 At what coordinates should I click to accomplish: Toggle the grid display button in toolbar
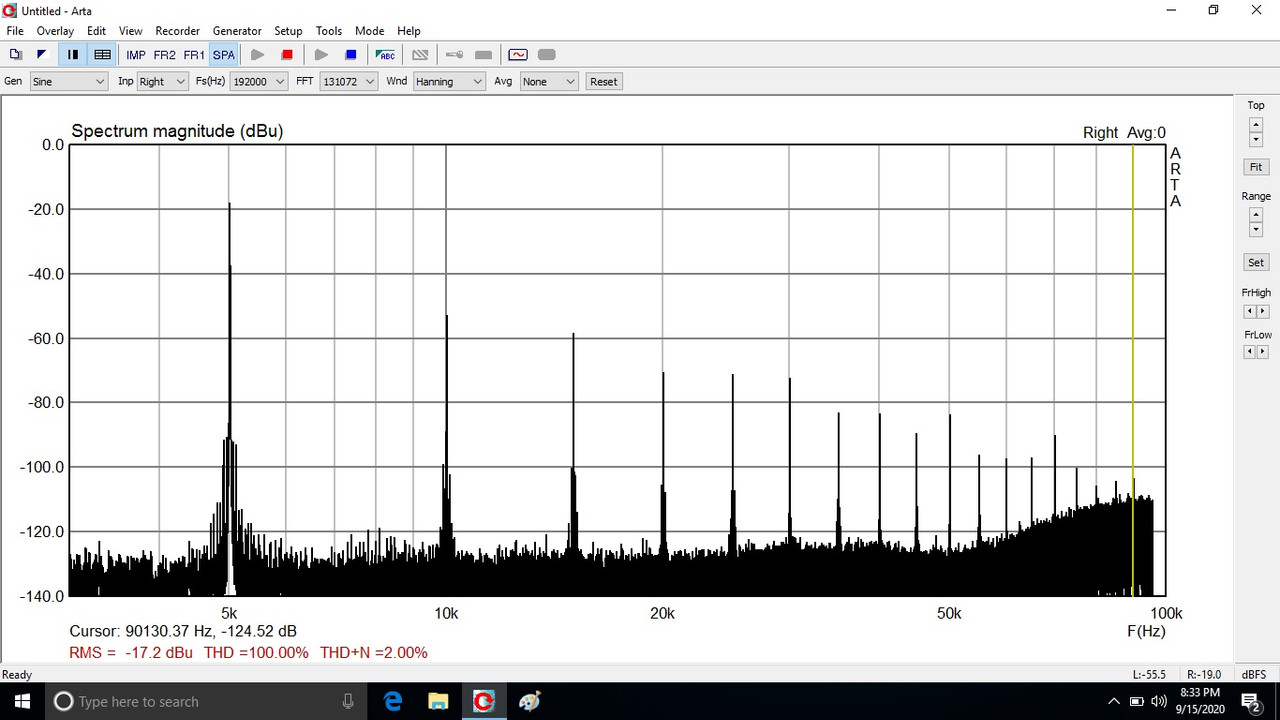102,55
